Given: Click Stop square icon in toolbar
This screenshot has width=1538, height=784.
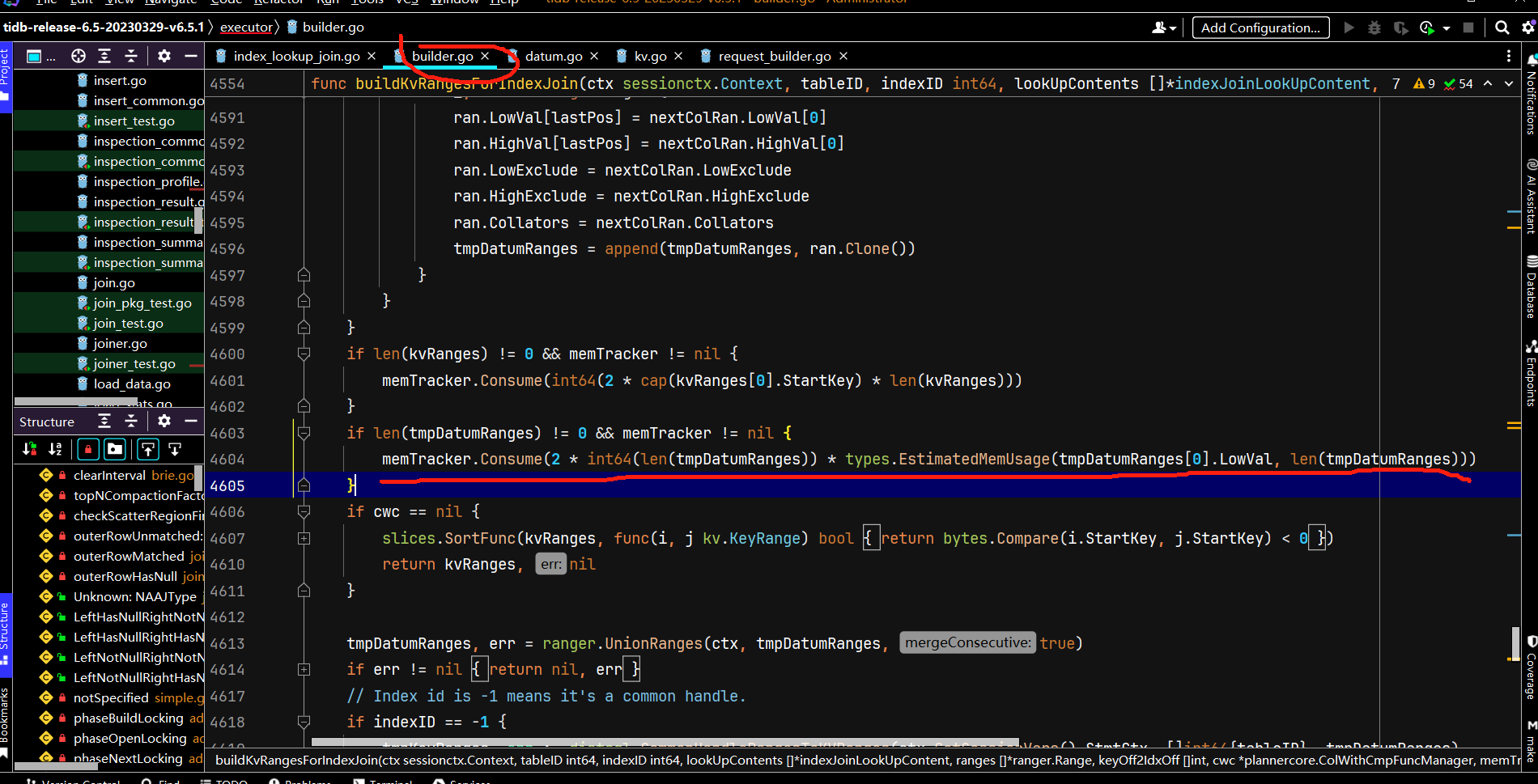Looking at the screenshot, I should pyautogui.click(x=1468, y=28).
